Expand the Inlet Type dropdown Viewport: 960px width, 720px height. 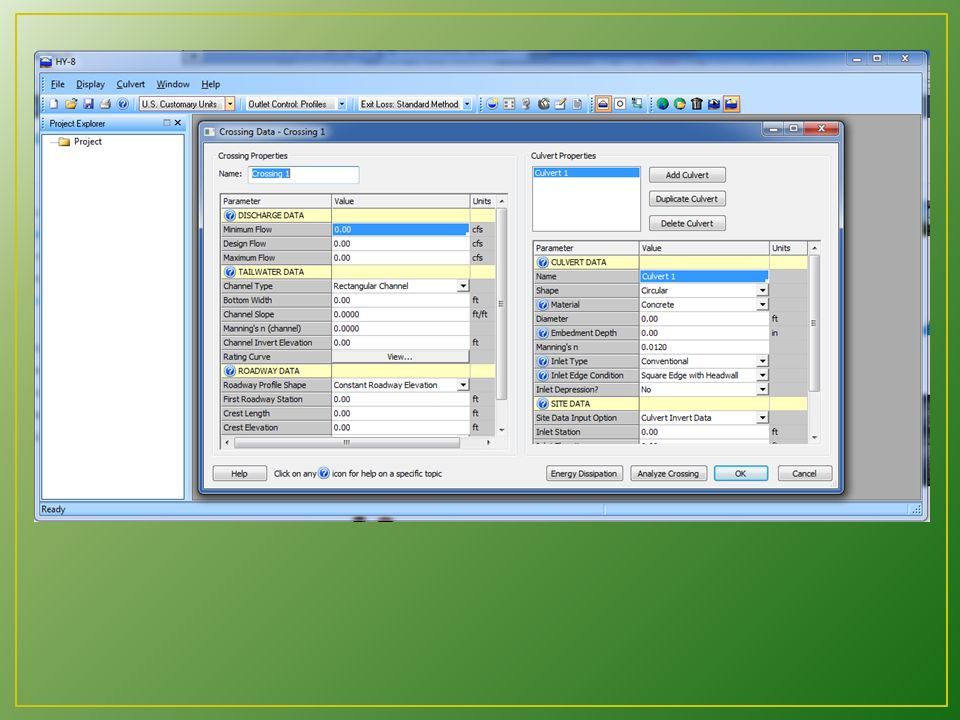[x=762, y=361]
